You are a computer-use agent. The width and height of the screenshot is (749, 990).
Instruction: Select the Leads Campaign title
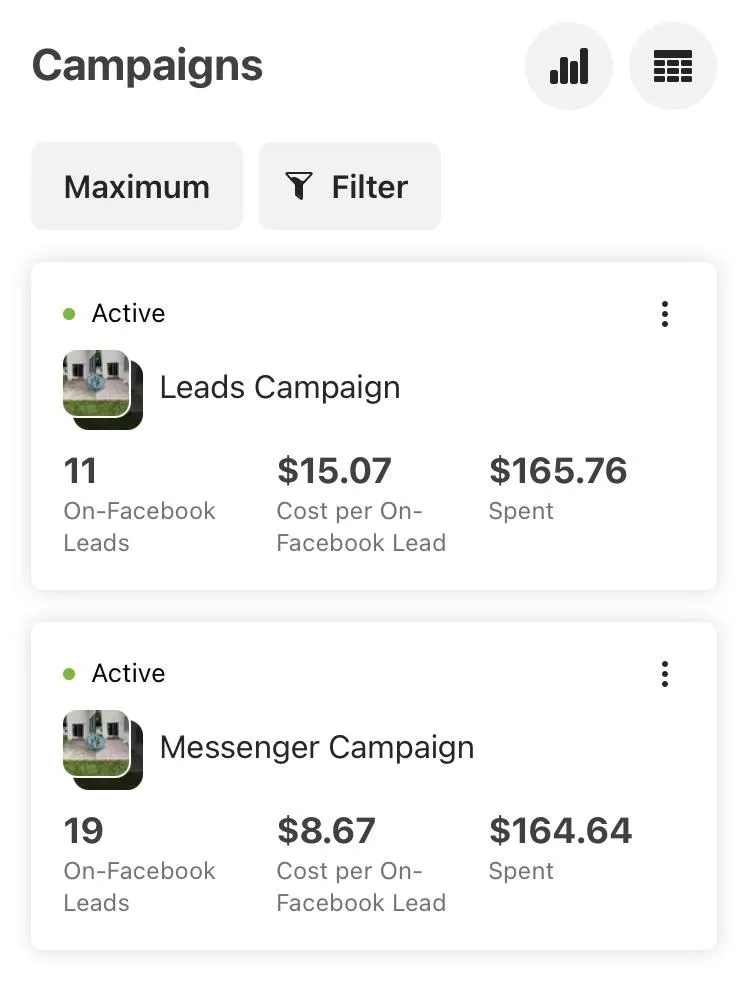280,388
